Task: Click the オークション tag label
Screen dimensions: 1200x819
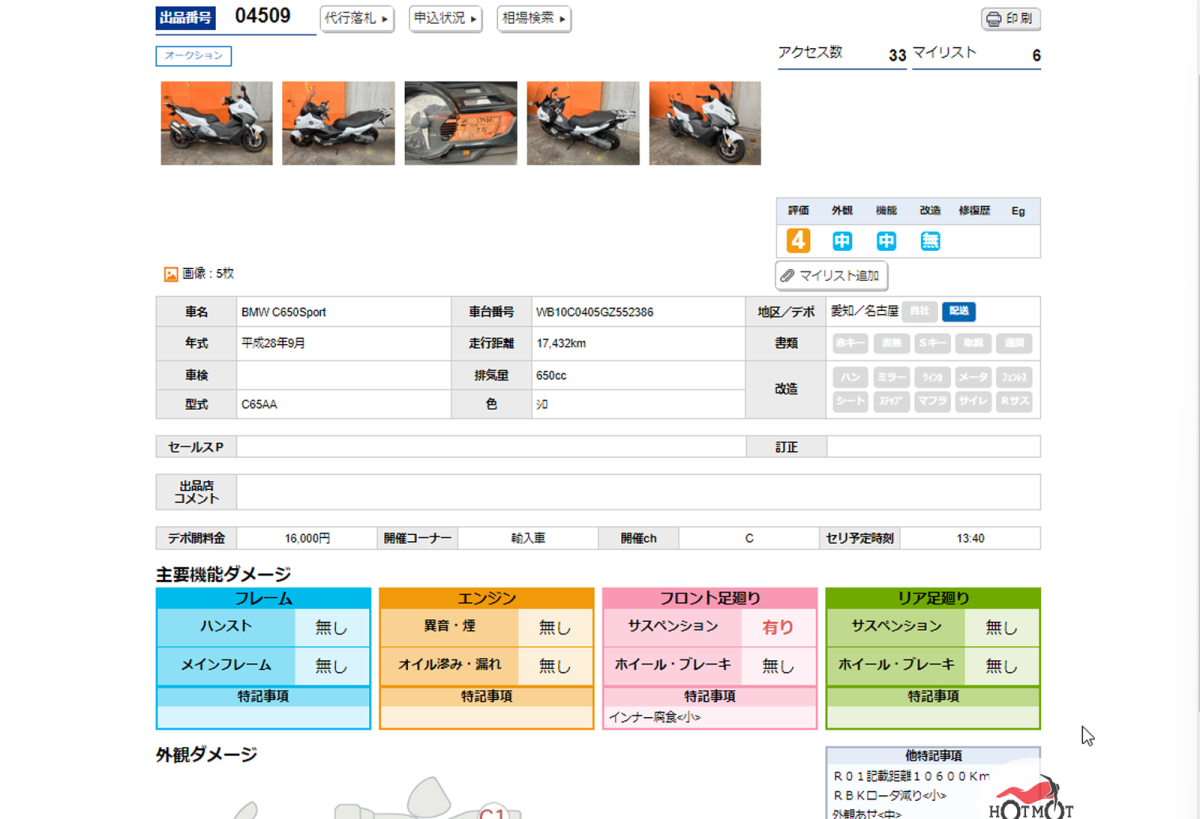Action: point(194,56)
